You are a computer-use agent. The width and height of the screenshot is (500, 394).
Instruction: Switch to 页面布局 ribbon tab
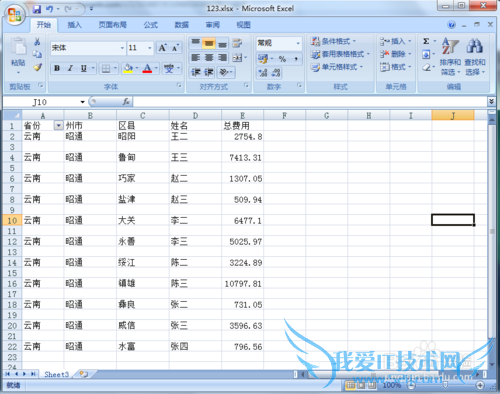pos(112,25)
